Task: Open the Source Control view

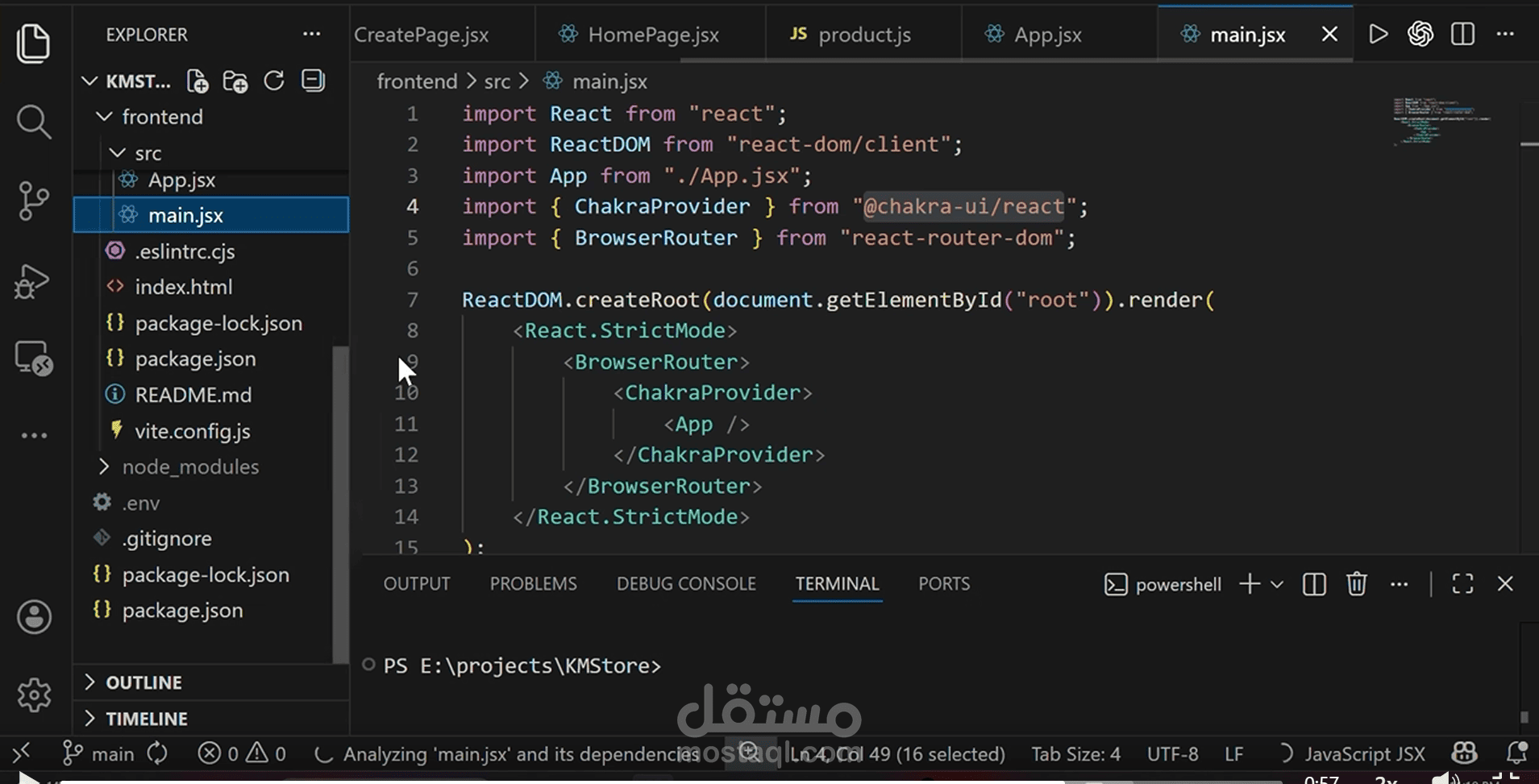Action: click(33, 201)
